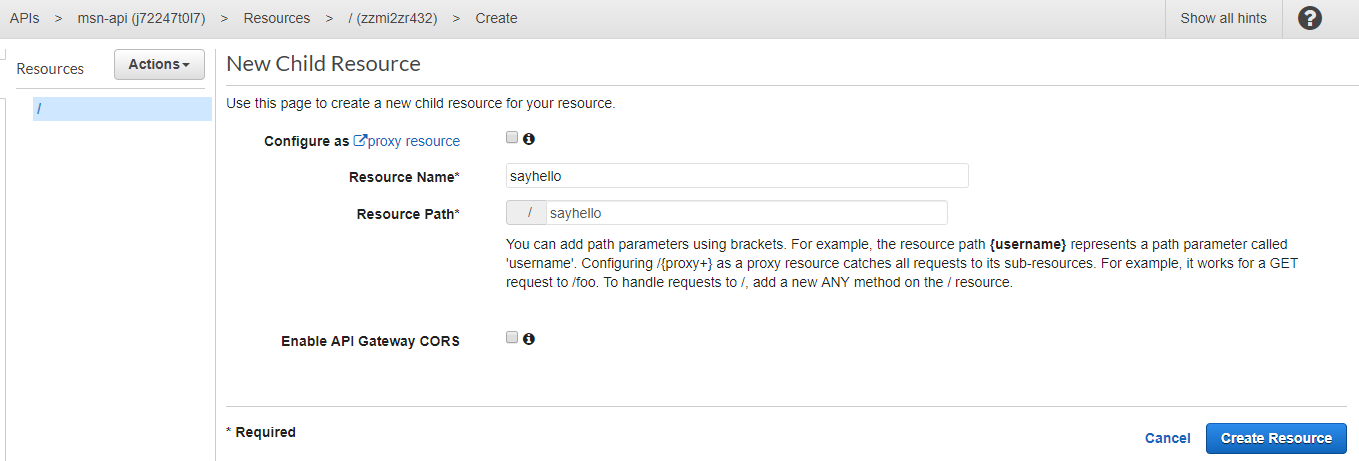The image size is (1359, 461).
Task: Click info icon beside CORS checkbox
Action: tap(529, 339)
